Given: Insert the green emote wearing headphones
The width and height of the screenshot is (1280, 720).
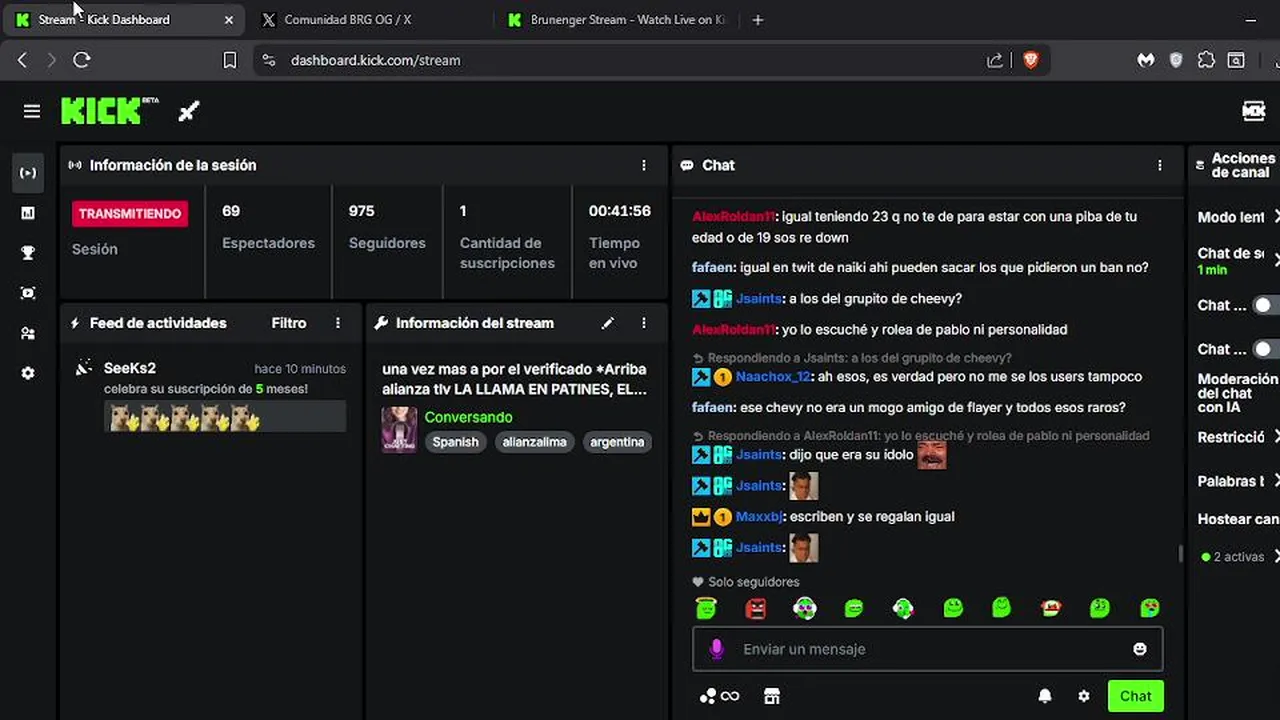Looking at the screenshot, I should 804,607.
